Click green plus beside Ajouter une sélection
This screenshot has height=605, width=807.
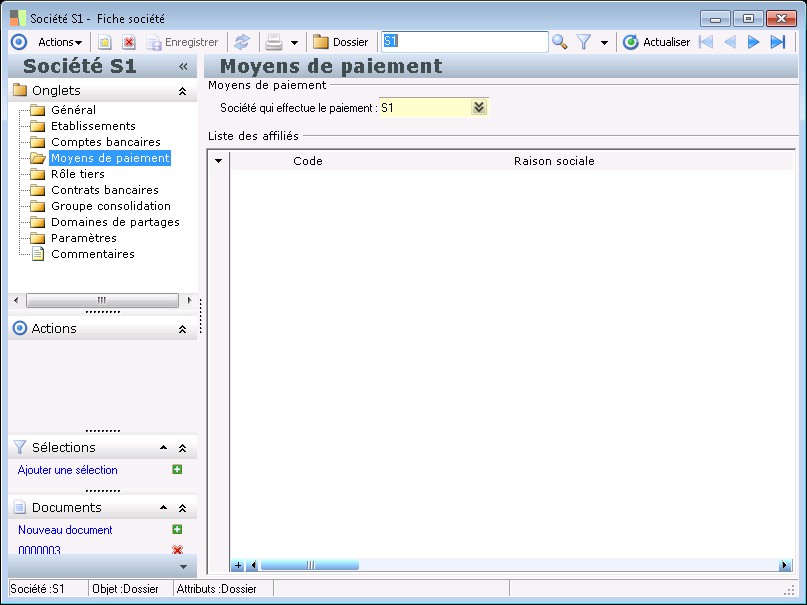point(177,470)
